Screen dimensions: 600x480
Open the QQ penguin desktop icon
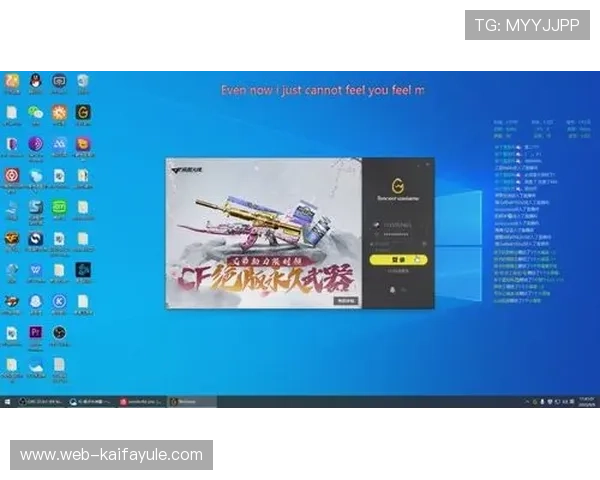click(x=36, y=81)
